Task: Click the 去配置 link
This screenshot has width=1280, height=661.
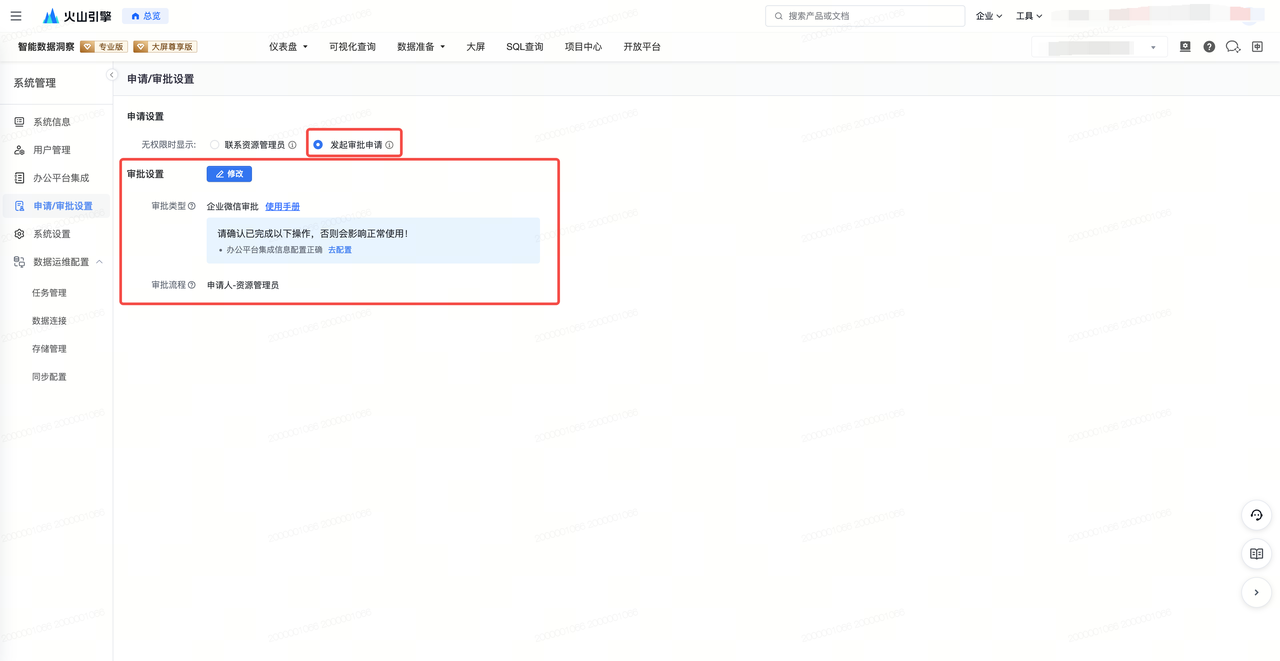Action: tap(340, 250)
